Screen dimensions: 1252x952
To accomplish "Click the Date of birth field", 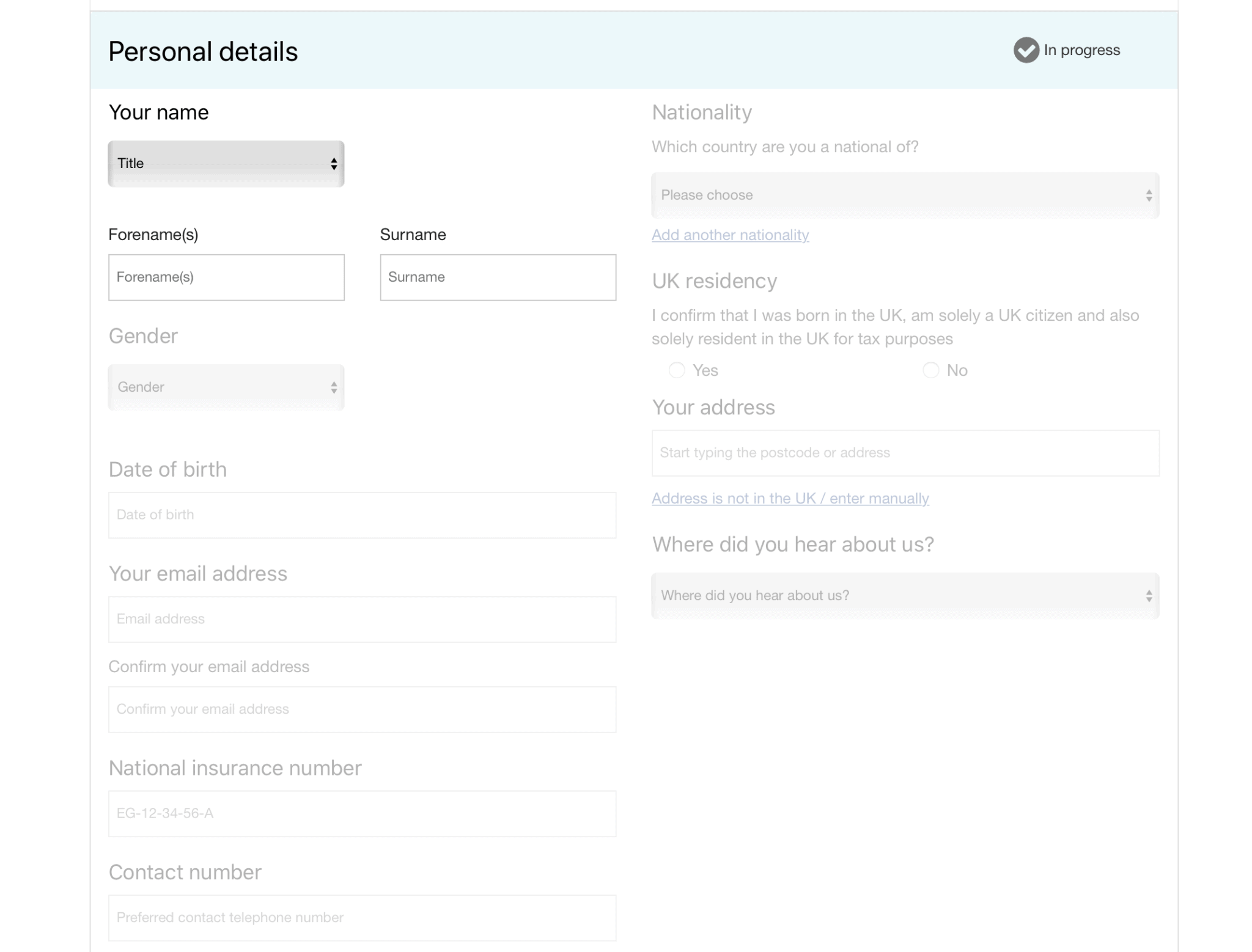I will [362, 515].
